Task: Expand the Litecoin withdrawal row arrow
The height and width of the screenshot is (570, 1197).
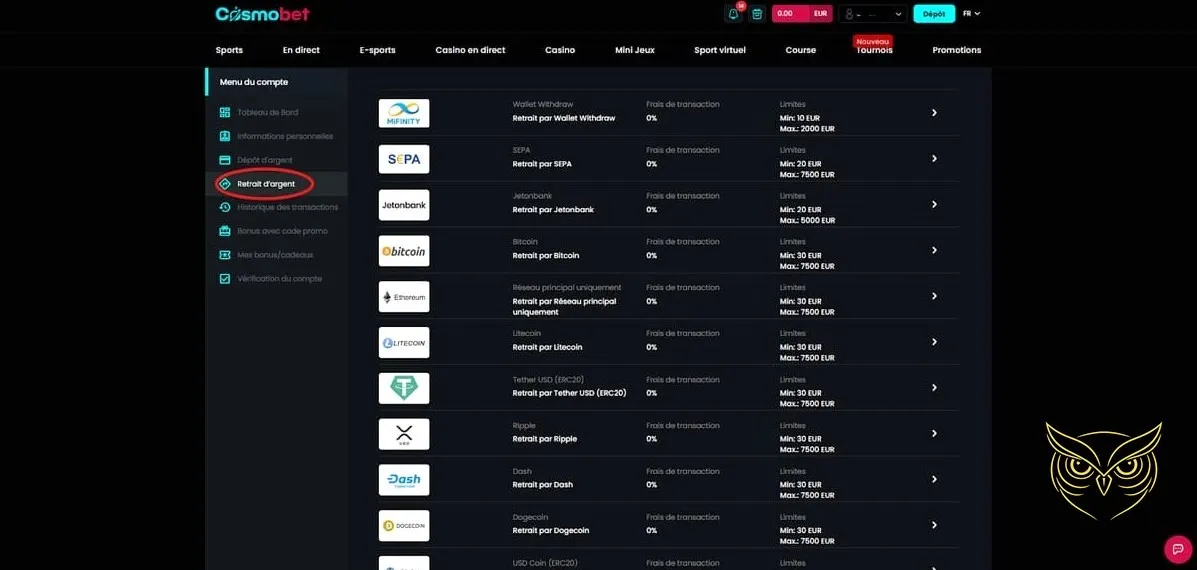Action: [934, 342]
